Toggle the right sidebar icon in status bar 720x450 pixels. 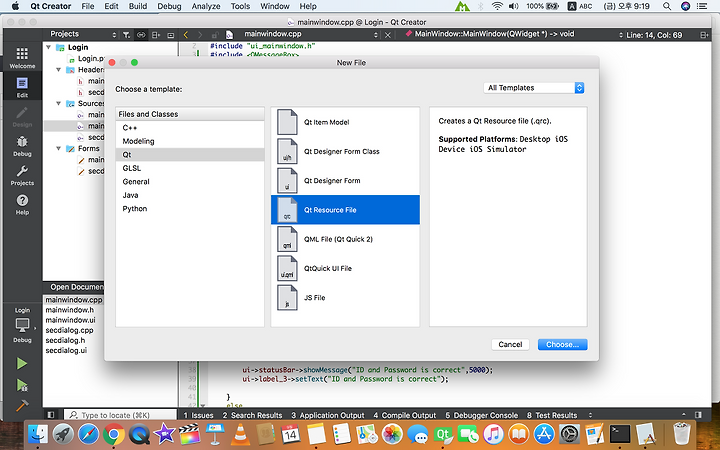pos(698,415)
